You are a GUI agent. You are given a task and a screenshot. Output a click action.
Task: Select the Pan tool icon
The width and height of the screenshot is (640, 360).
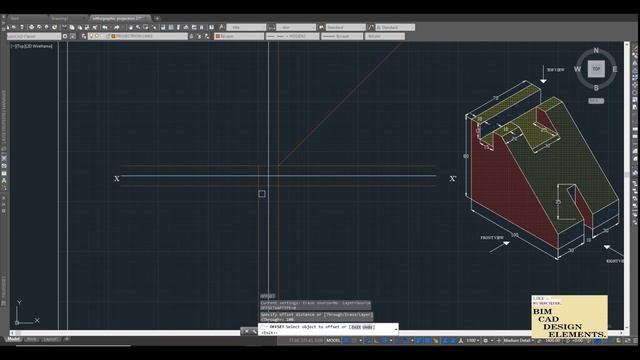131,27
